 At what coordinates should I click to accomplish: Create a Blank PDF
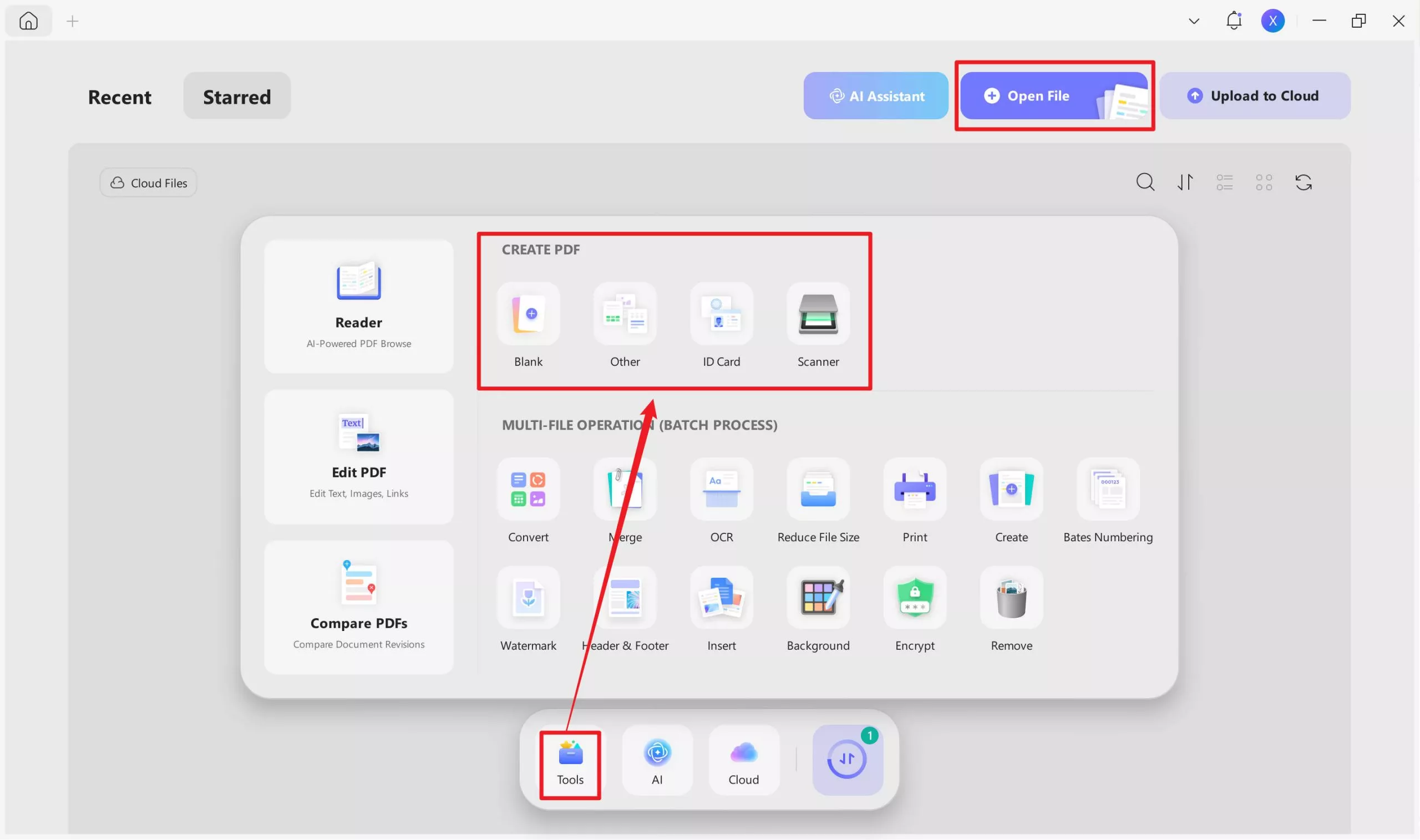coord(528,315)
